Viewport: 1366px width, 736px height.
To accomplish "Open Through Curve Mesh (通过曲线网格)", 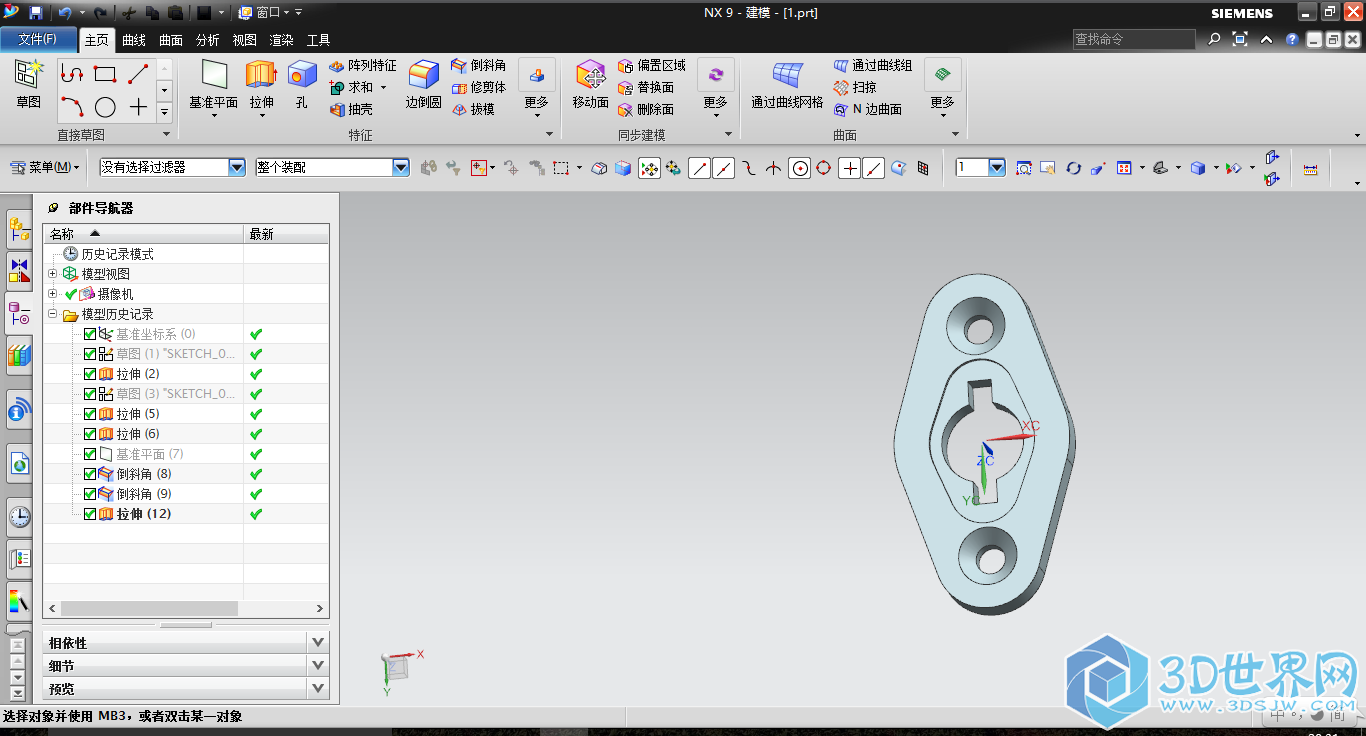I will [x=787, y=84].
